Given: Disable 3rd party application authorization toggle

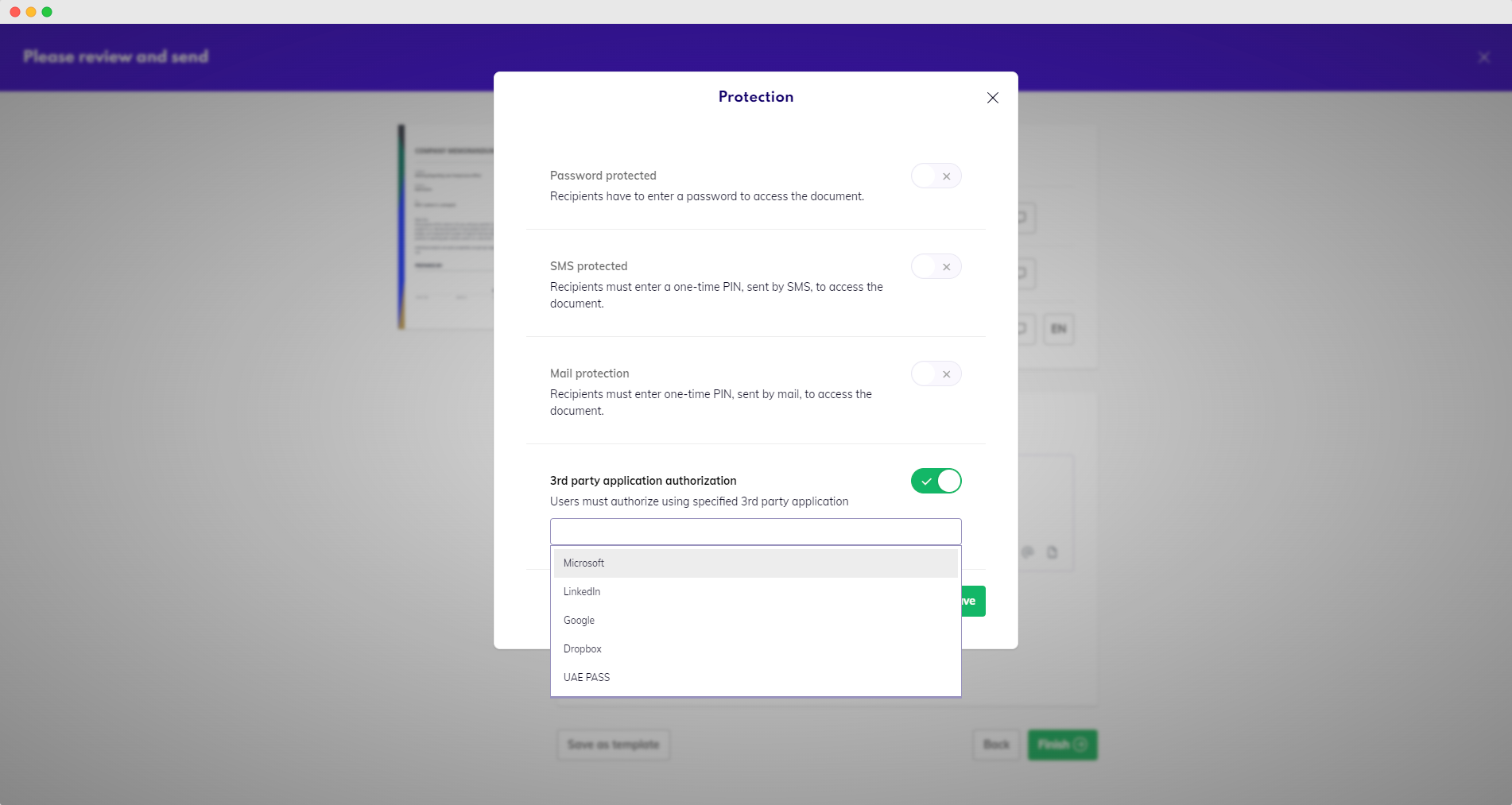Looking at the screenshot, I should pos(936,482).
